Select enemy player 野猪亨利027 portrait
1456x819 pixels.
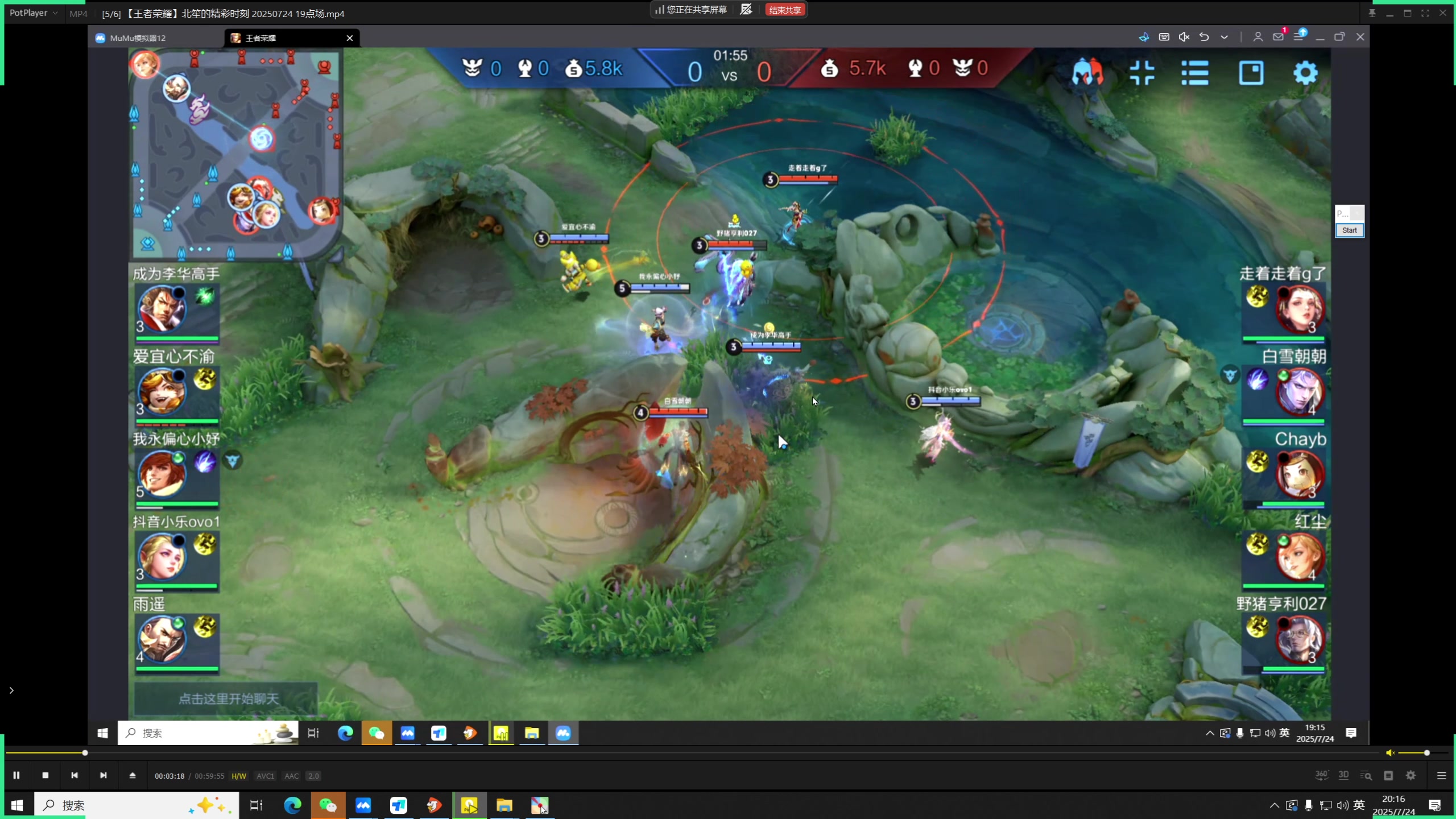(1300, 639)
